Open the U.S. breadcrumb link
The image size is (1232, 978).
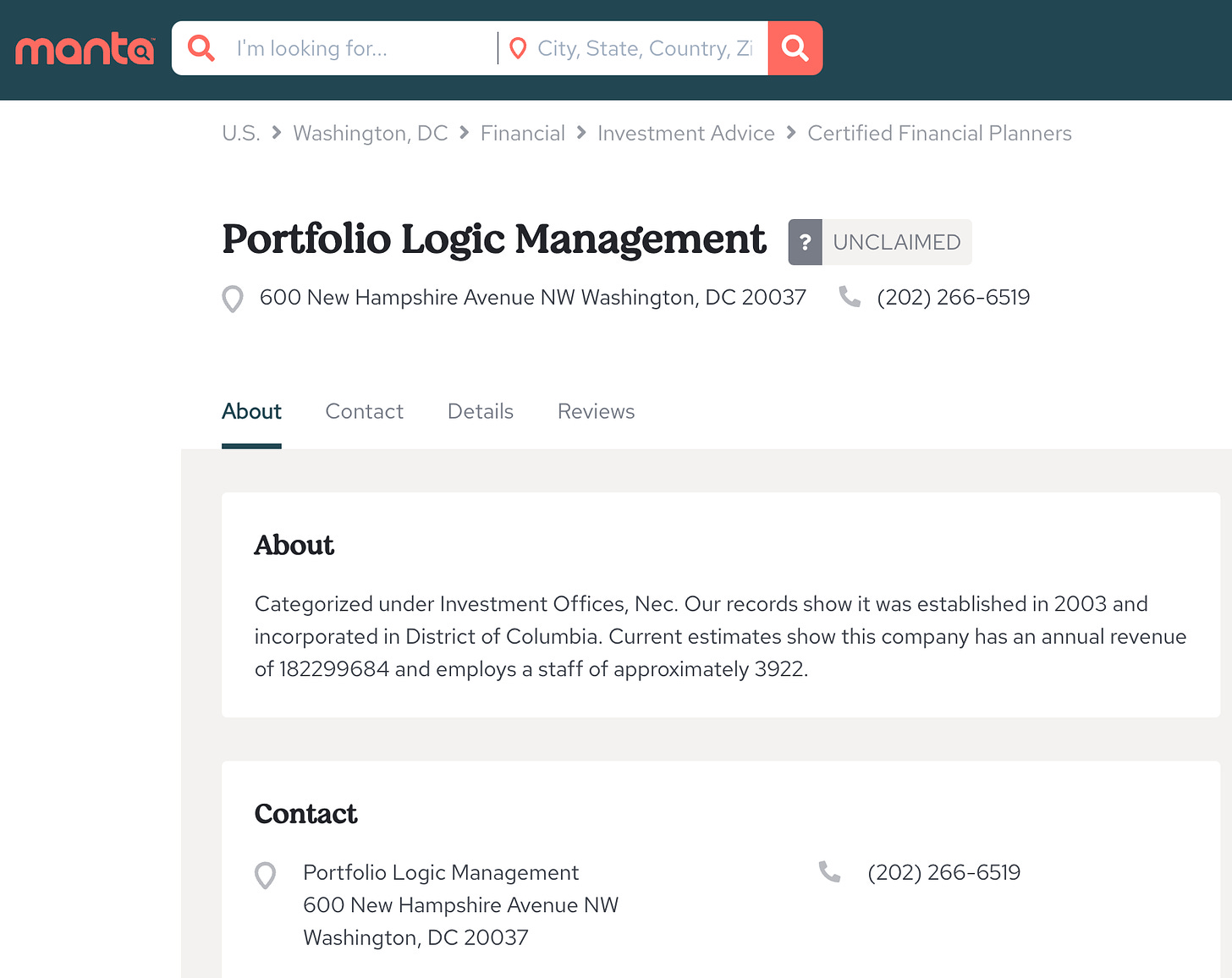[241, 134]
